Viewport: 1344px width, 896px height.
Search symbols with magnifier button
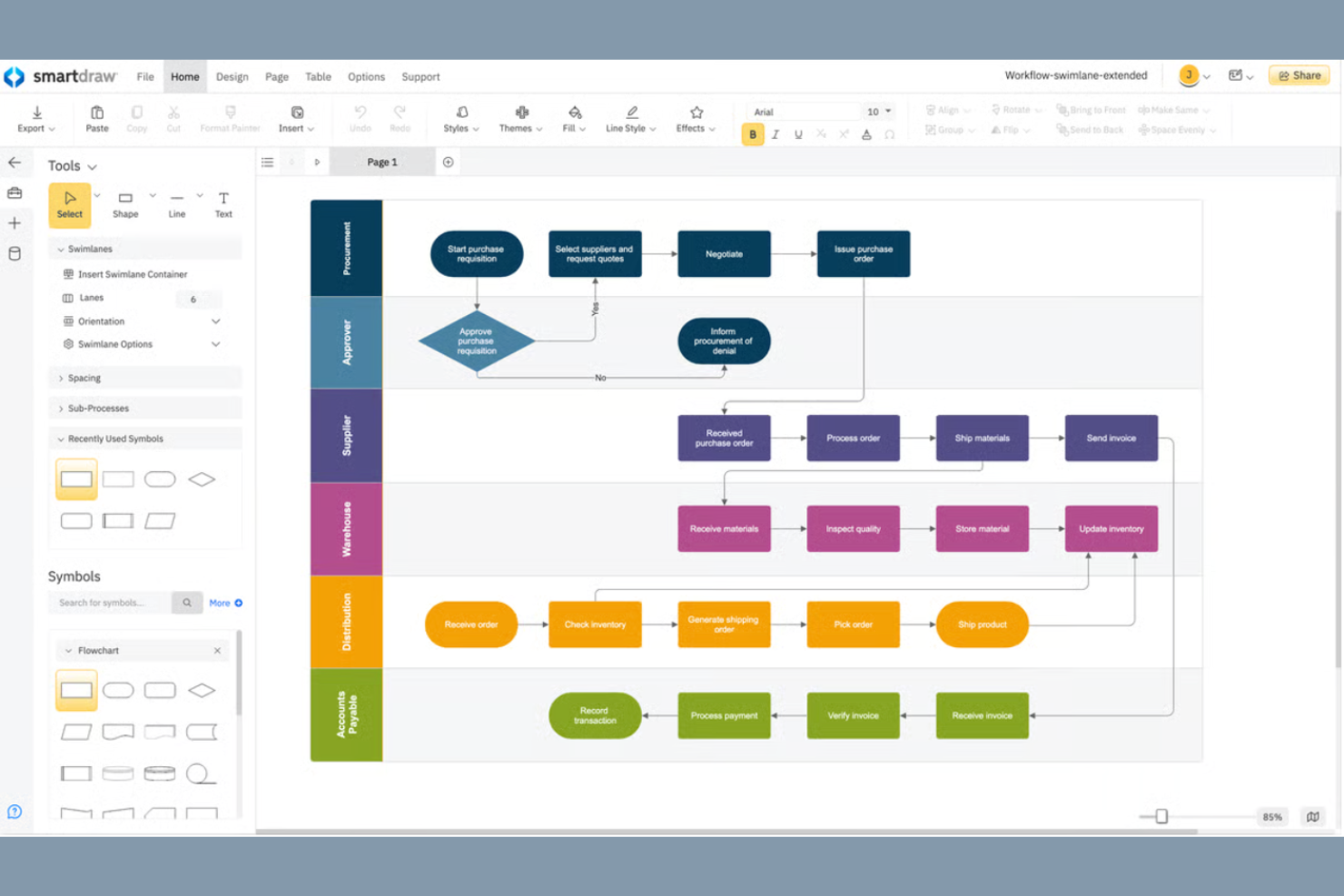(187, 603)
